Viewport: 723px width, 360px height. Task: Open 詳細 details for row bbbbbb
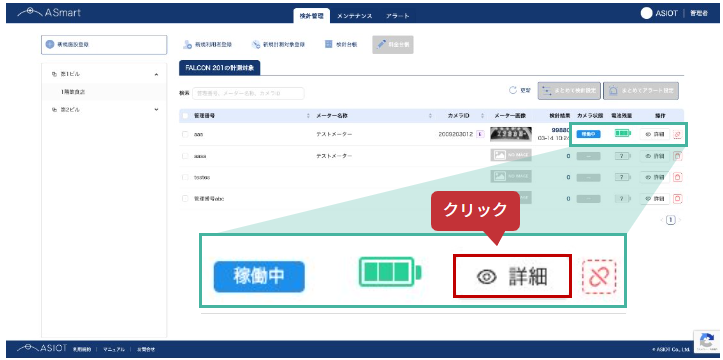(x=654, y=177)
